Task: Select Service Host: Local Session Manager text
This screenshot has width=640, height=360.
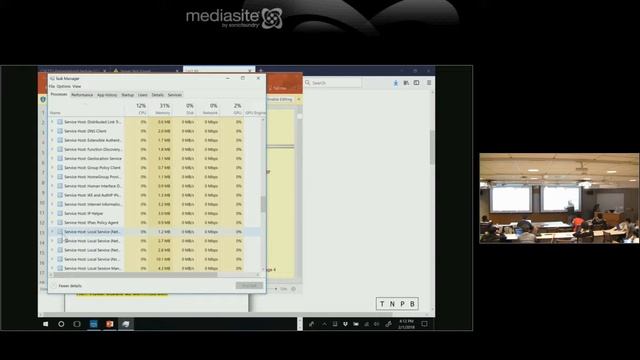Action: (x=93, y=268)
